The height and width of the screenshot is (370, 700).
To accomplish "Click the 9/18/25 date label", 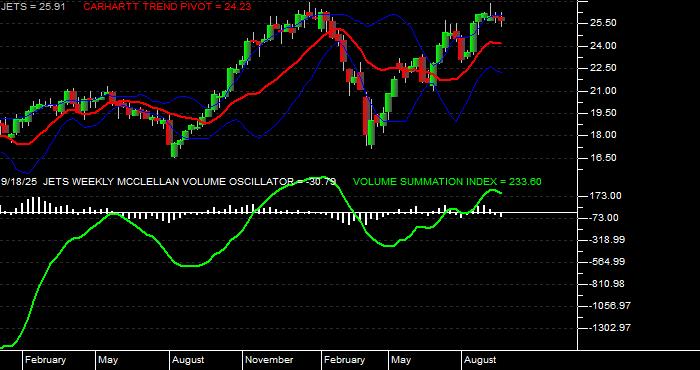I will coord(19,182).
